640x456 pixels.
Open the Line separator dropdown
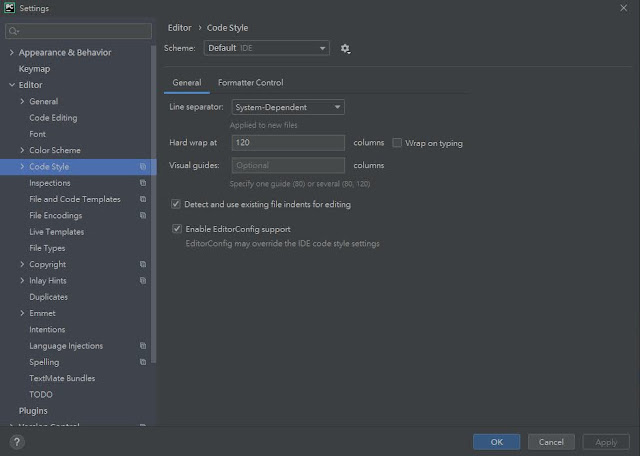click(288, 107)
